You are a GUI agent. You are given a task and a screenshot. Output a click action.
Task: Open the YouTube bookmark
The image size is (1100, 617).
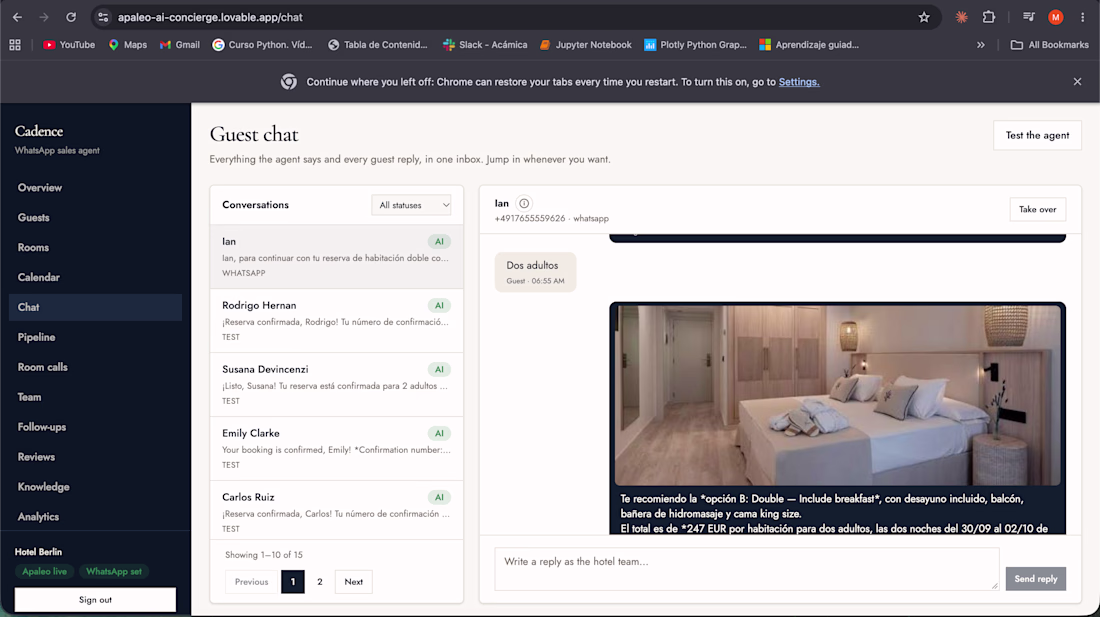point(69,45)
